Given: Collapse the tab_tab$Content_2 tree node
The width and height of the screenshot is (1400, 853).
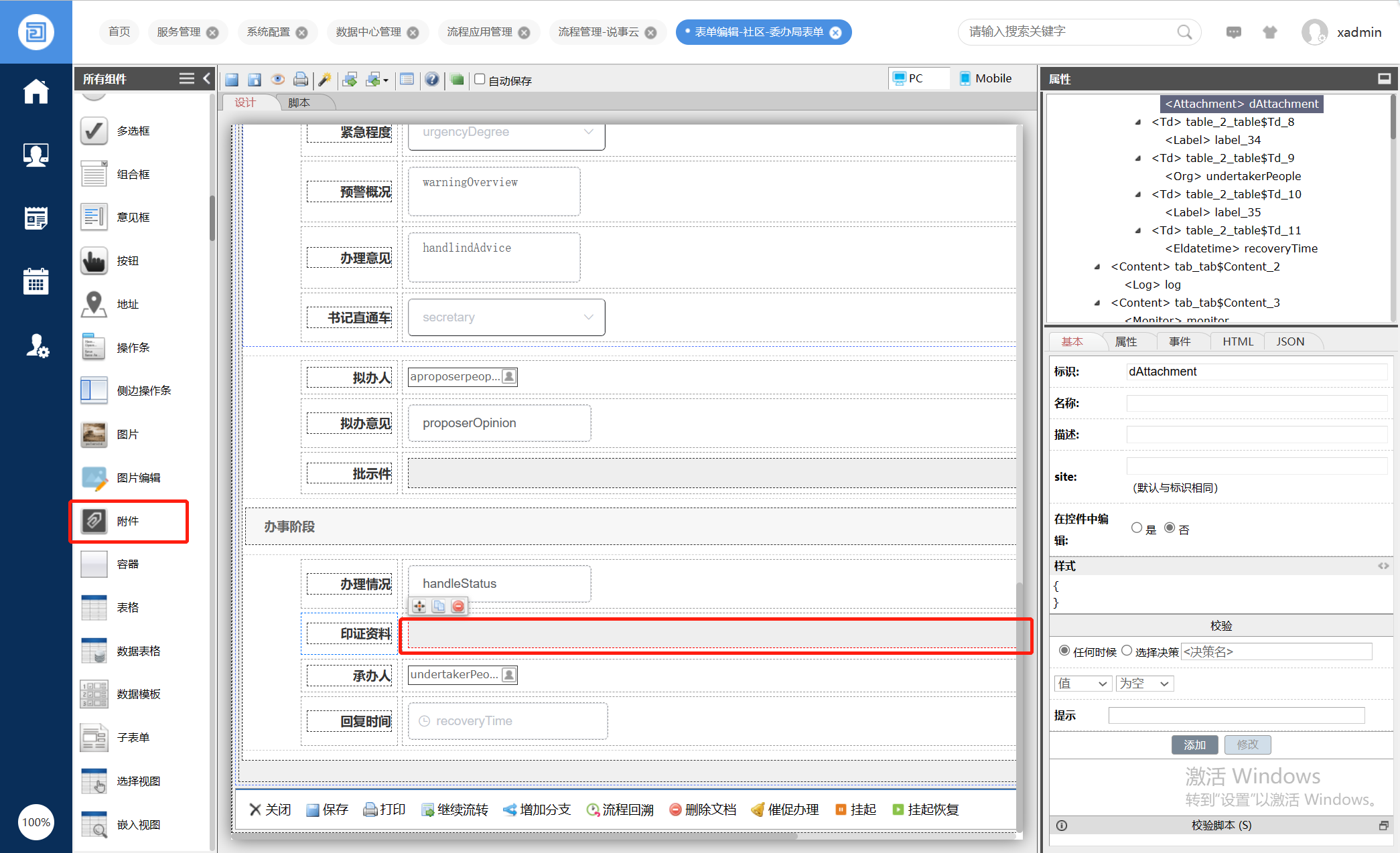Looking at the screenshot, I should point(1097,266).
